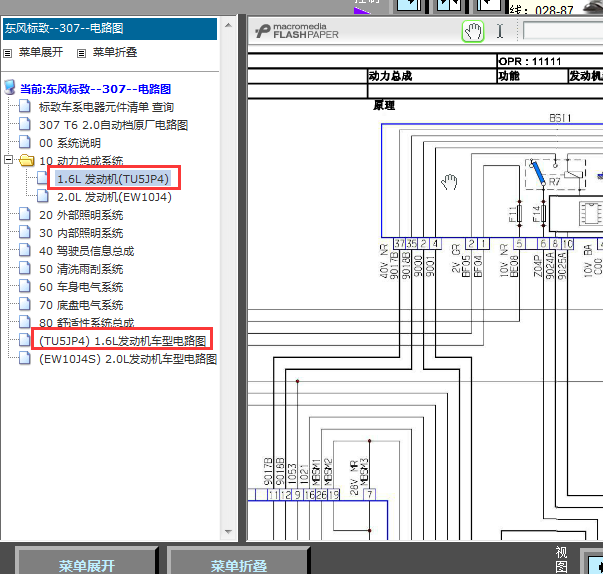Click page icon beside 60 车身电气系统

point(25,286)
